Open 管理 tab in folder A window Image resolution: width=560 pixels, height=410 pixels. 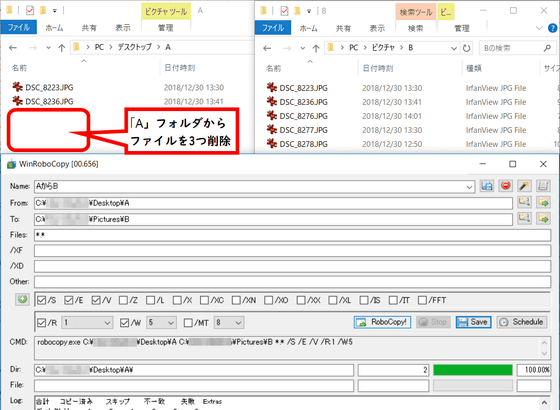click(x=166, y=28)
